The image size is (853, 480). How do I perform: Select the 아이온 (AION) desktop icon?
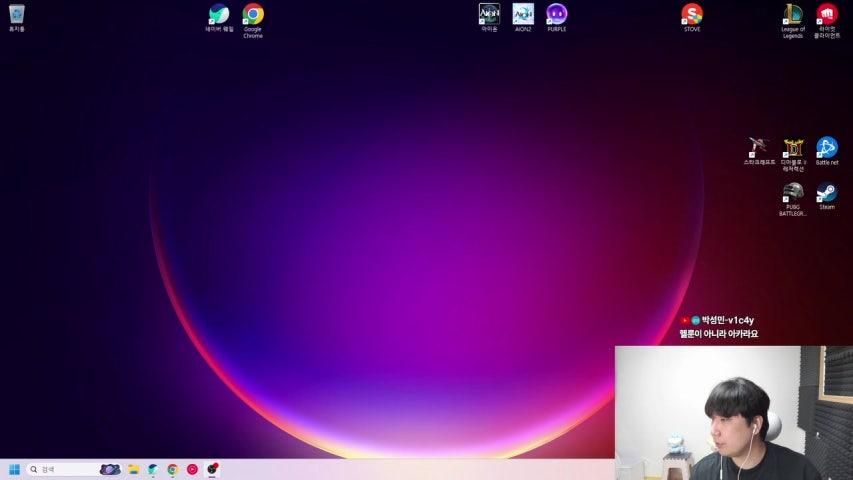[489, 14]
